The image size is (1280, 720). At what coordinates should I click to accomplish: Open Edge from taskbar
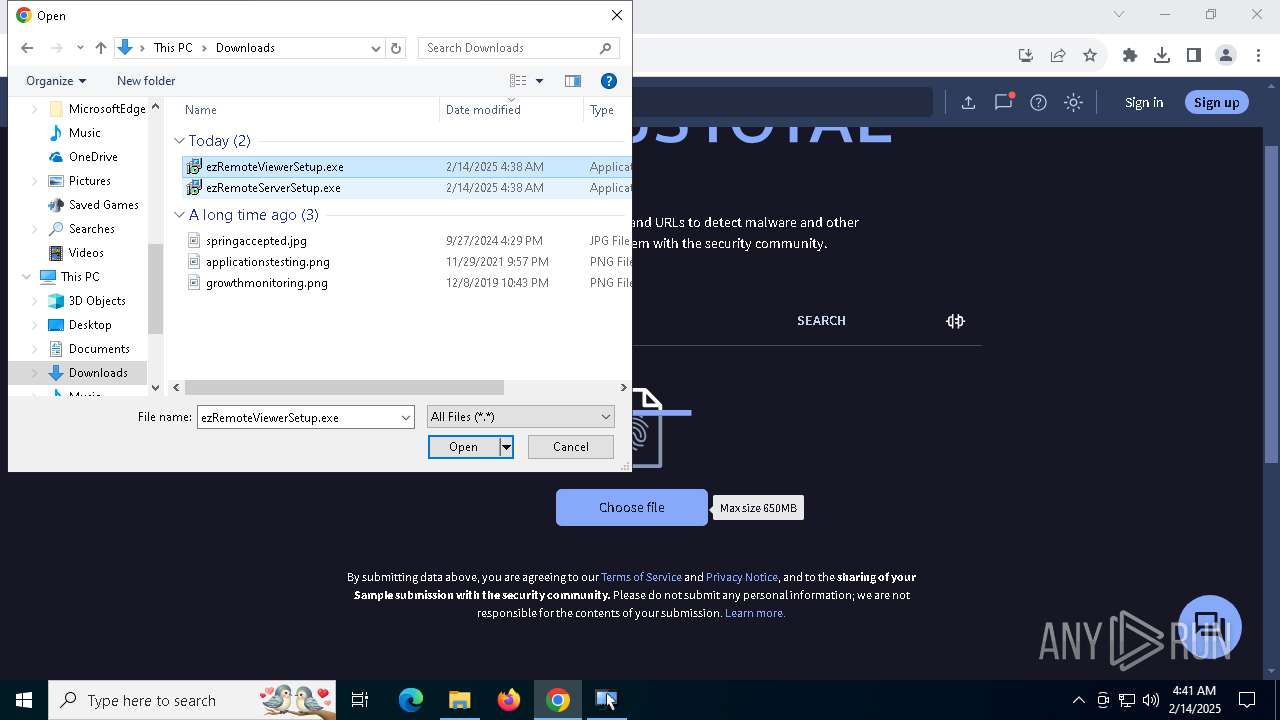[411, 700]
